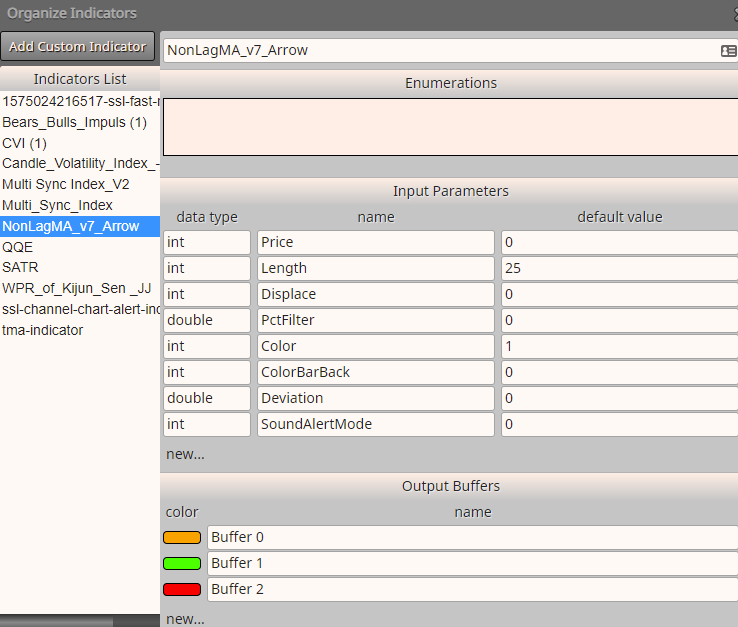738x627 pixels.
Task: Select SATR indicator in list
Action: [80, 267]
